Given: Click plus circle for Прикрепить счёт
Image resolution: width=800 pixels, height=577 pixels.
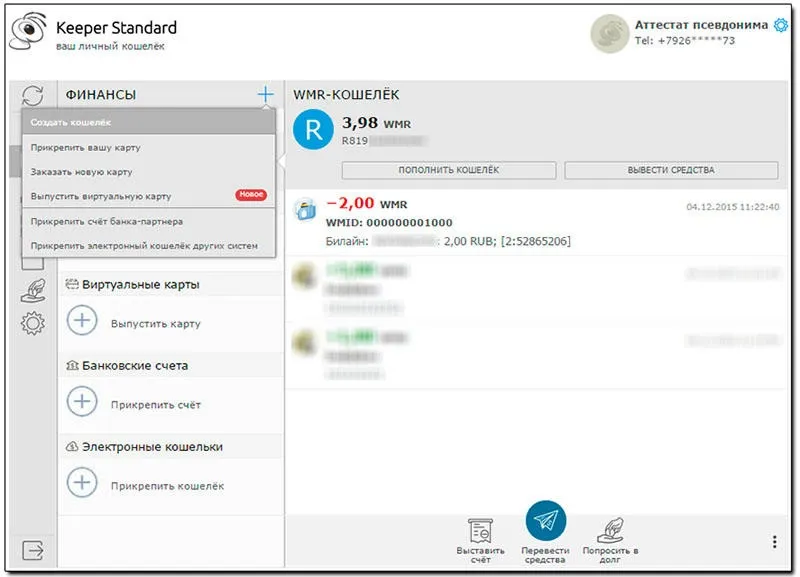Looking at the screenshot, I should click(82, 403).
